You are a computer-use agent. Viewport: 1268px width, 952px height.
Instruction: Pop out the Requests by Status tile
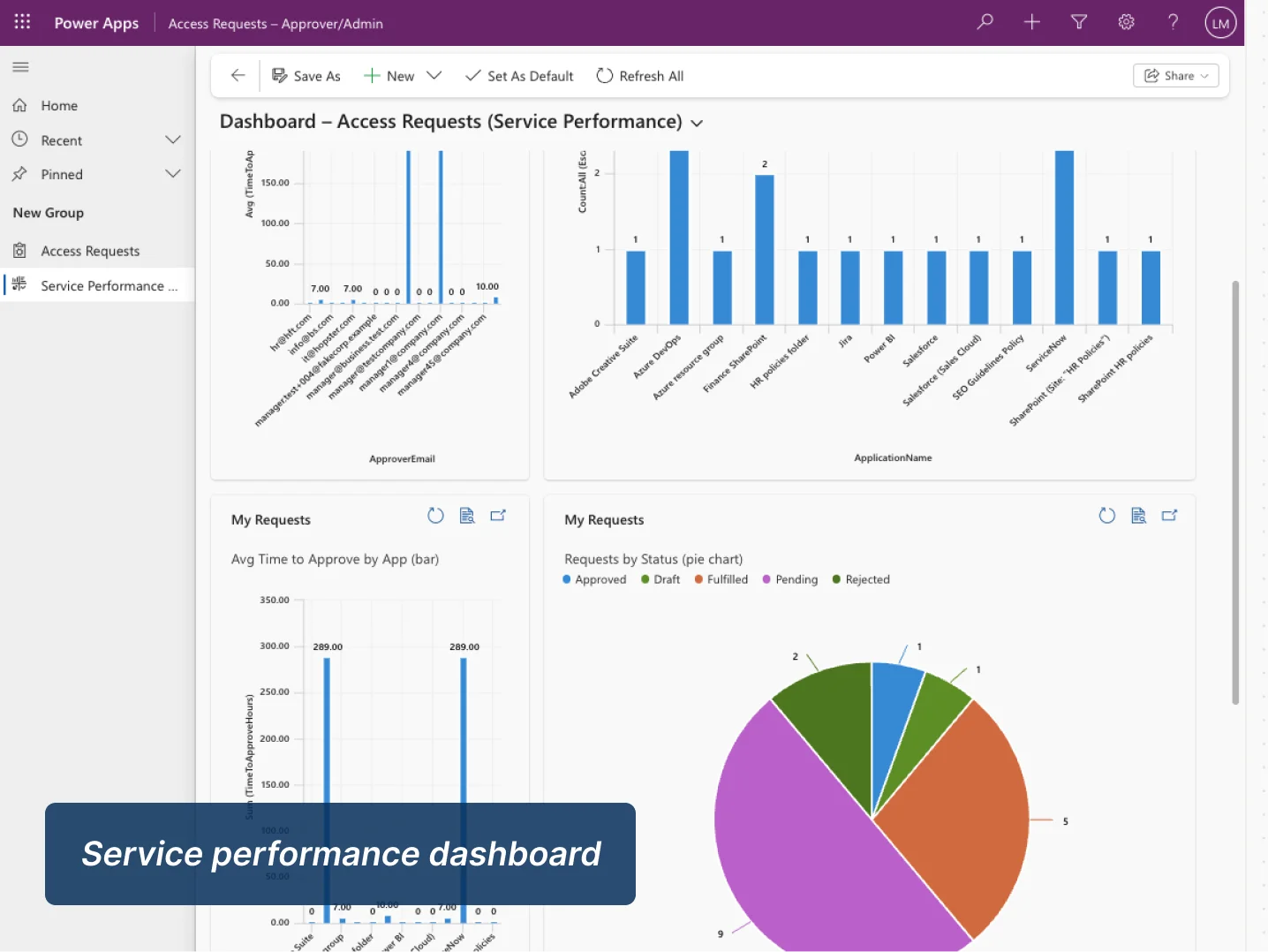pos(1170,515)
